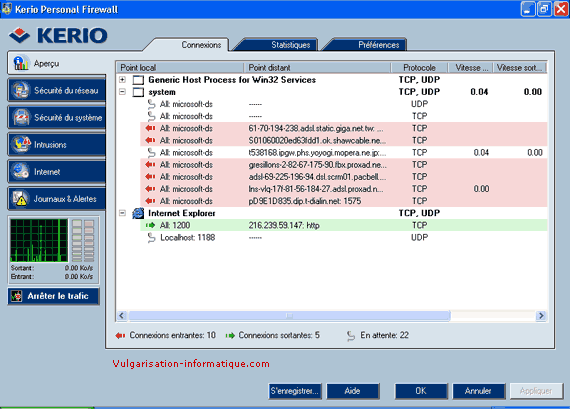This screenshot has height=409, width=570.
Task: Click listening icon for mopera.ne.jp row
Action: (151, 153)
